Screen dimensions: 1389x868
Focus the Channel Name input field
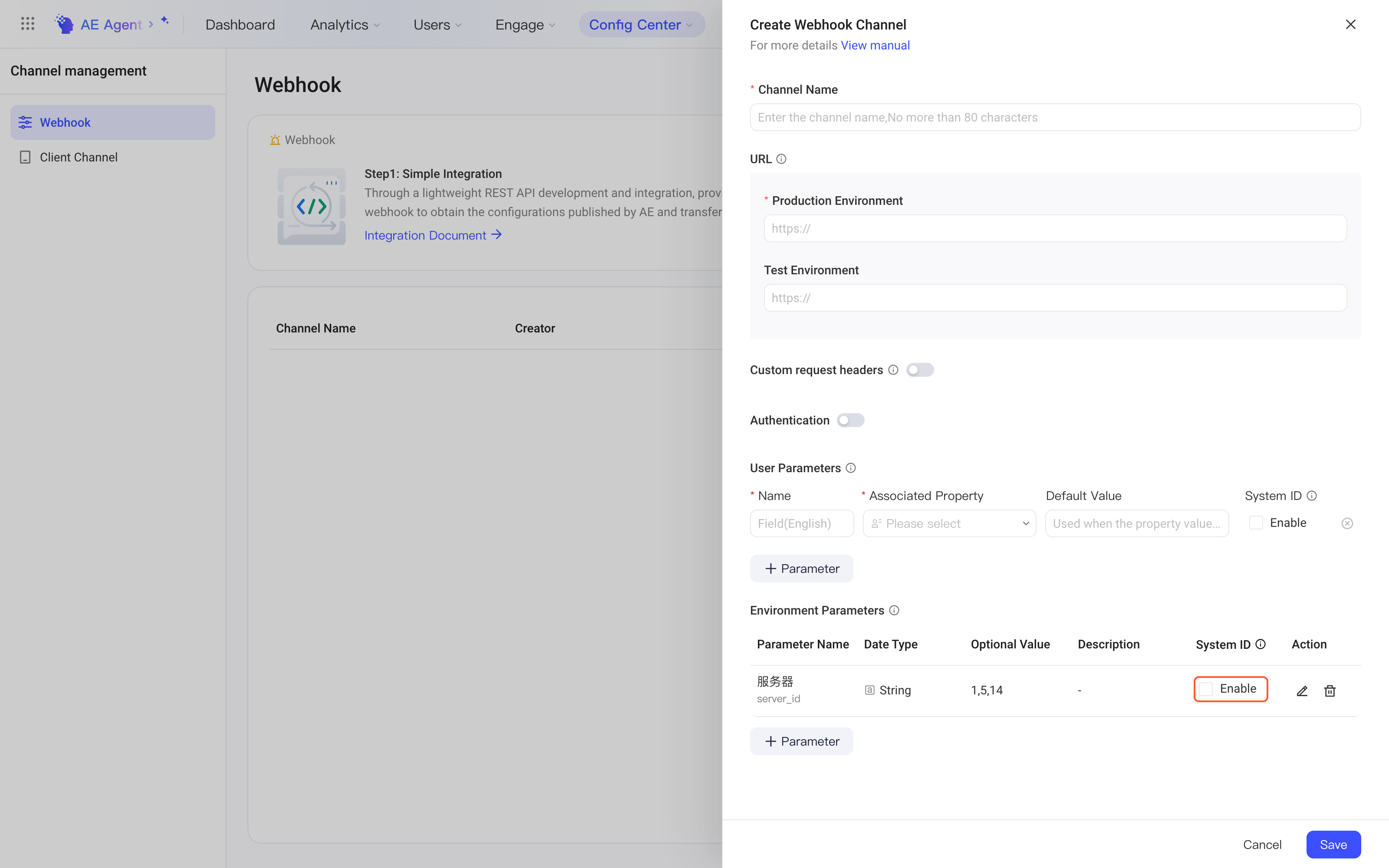[x=1055, y=117]
